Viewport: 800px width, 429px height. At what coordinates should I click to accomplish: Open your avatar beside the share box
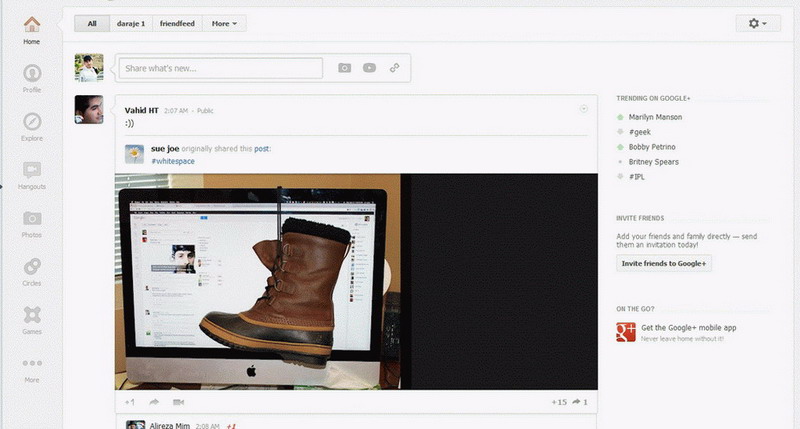point(89,68)
